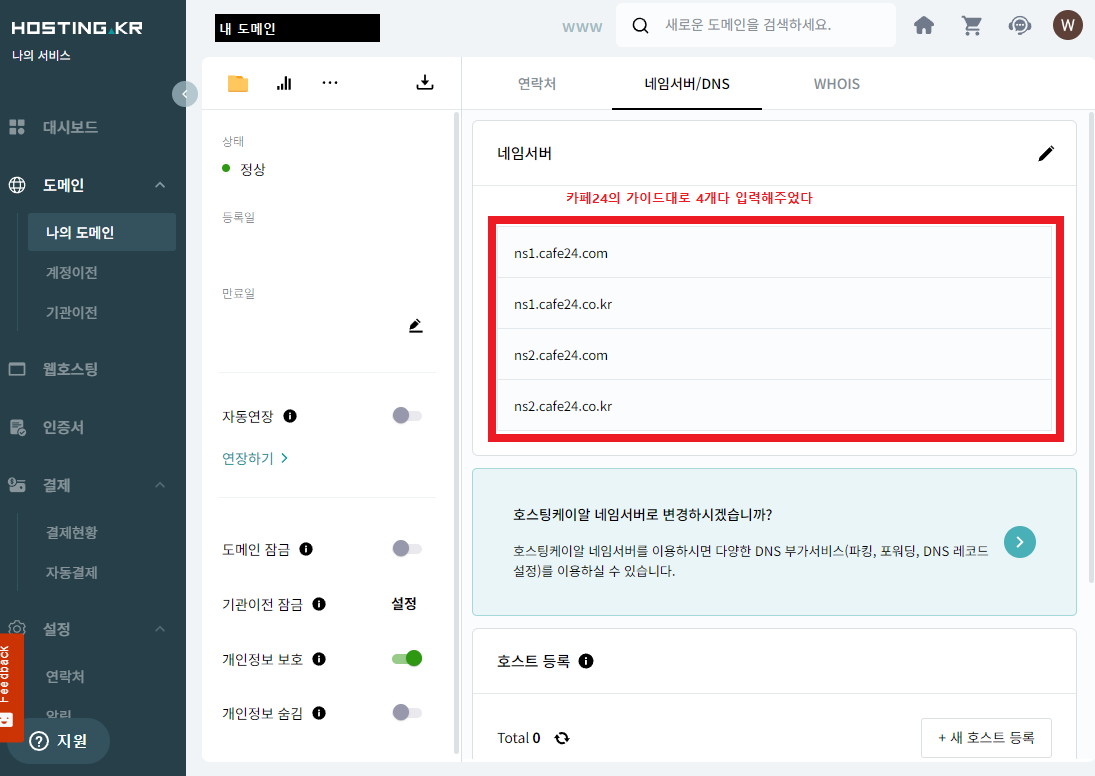Turn off the 개인정보 보호 switch
Image resolution: width=1095 pixels, height=776 pixels.
pyautogui.click(x=407, y=658)
